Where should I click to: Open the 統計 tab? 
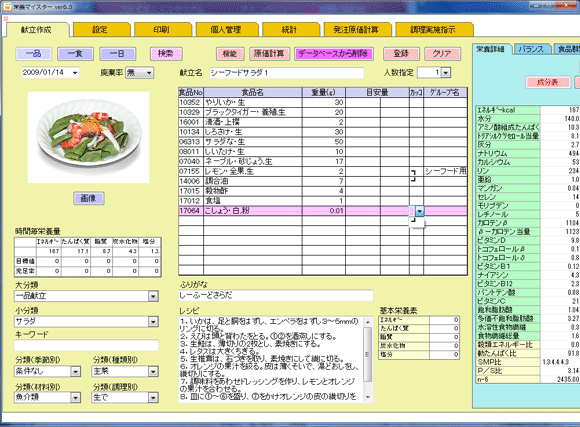point(290,30)
